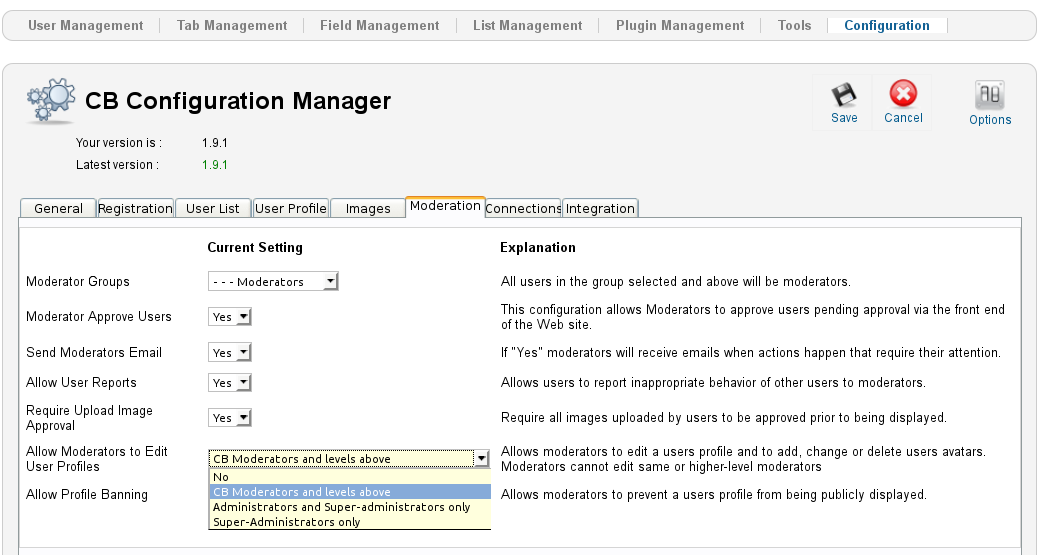Open the Allow User Reports dropdown
This screenshot has height=555, width=1042.
click(230, 383)
